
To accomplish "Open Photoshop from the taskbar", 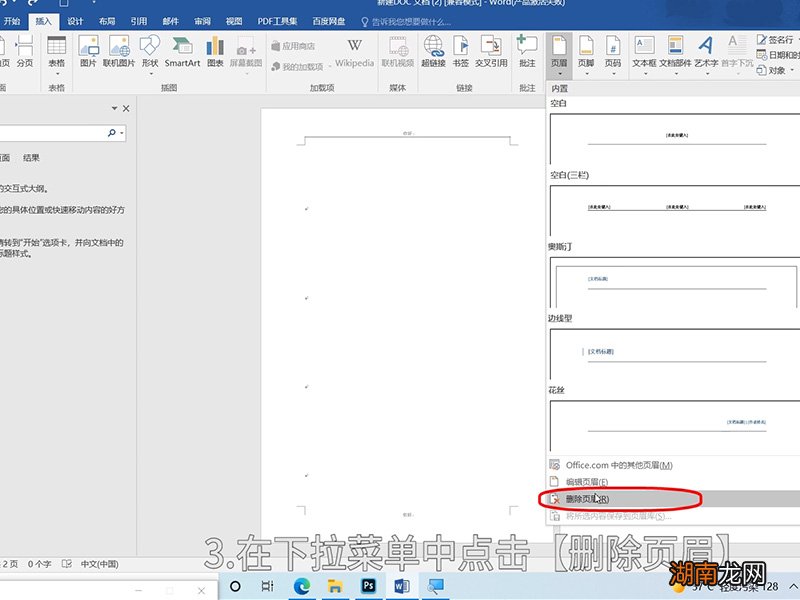I will click(x=368, y=586).
